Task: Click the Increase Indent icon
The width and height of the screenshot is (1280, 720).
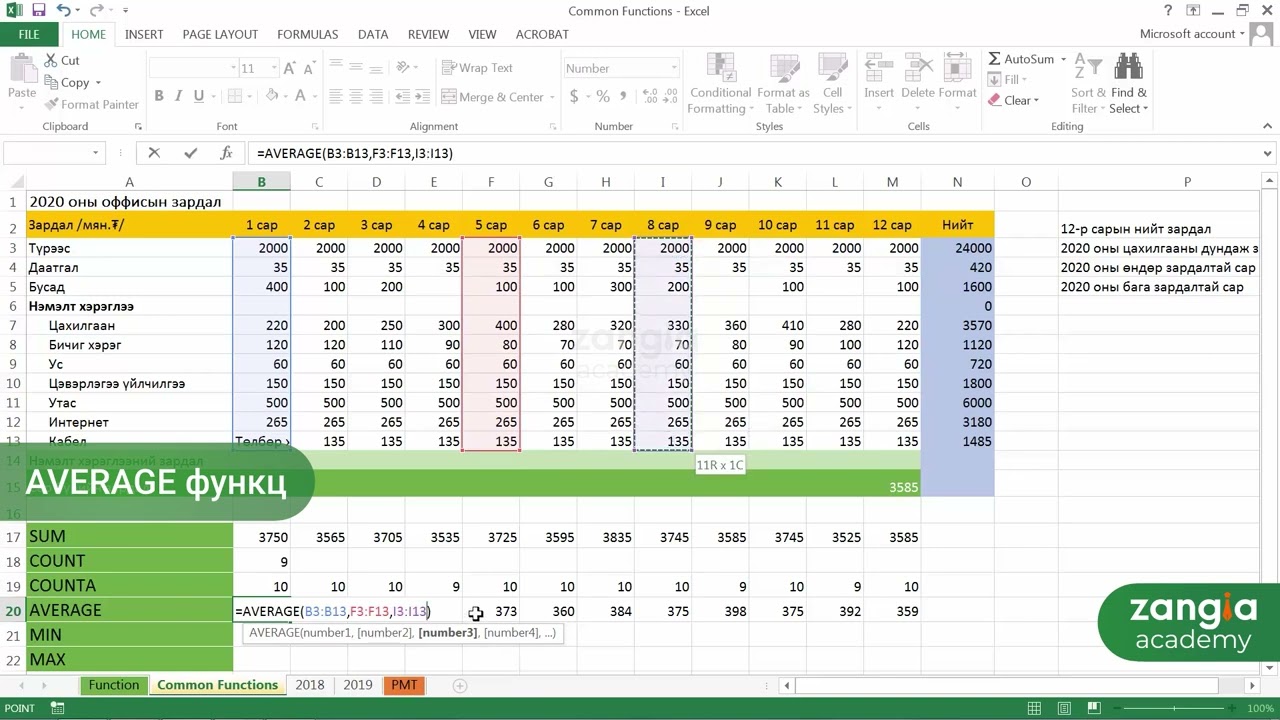Action: point(424,97)
